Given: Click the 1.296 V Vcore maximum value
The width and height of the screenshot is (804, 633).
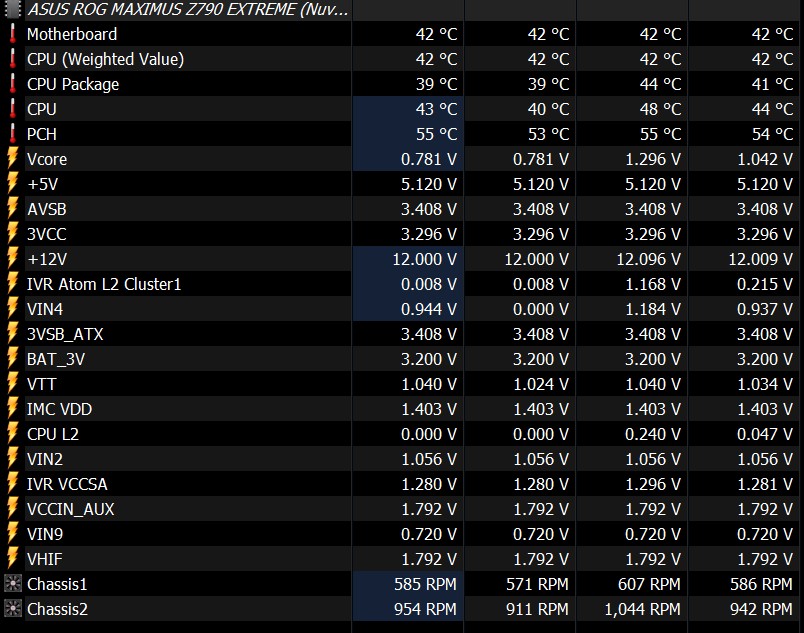Looking at the screenshot, I should [653, 159].
